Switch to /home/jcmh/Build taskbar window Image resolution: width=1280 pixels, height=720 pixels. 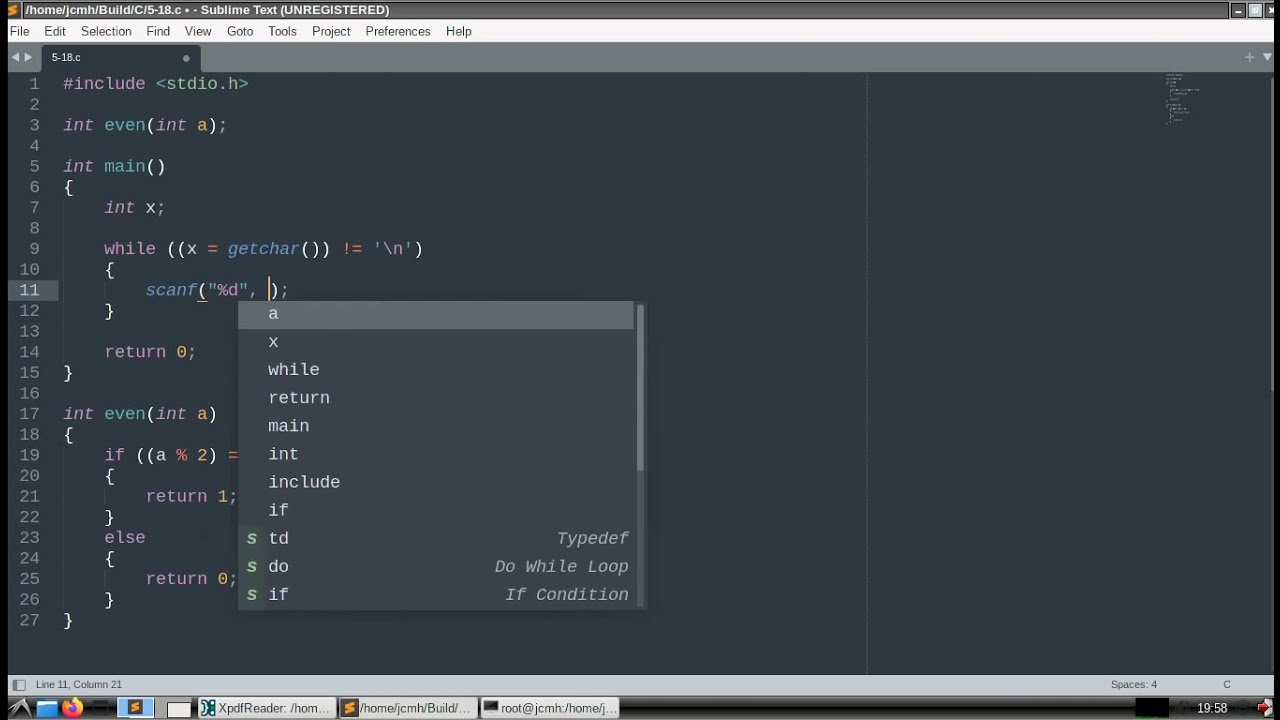tap(406, 708)
